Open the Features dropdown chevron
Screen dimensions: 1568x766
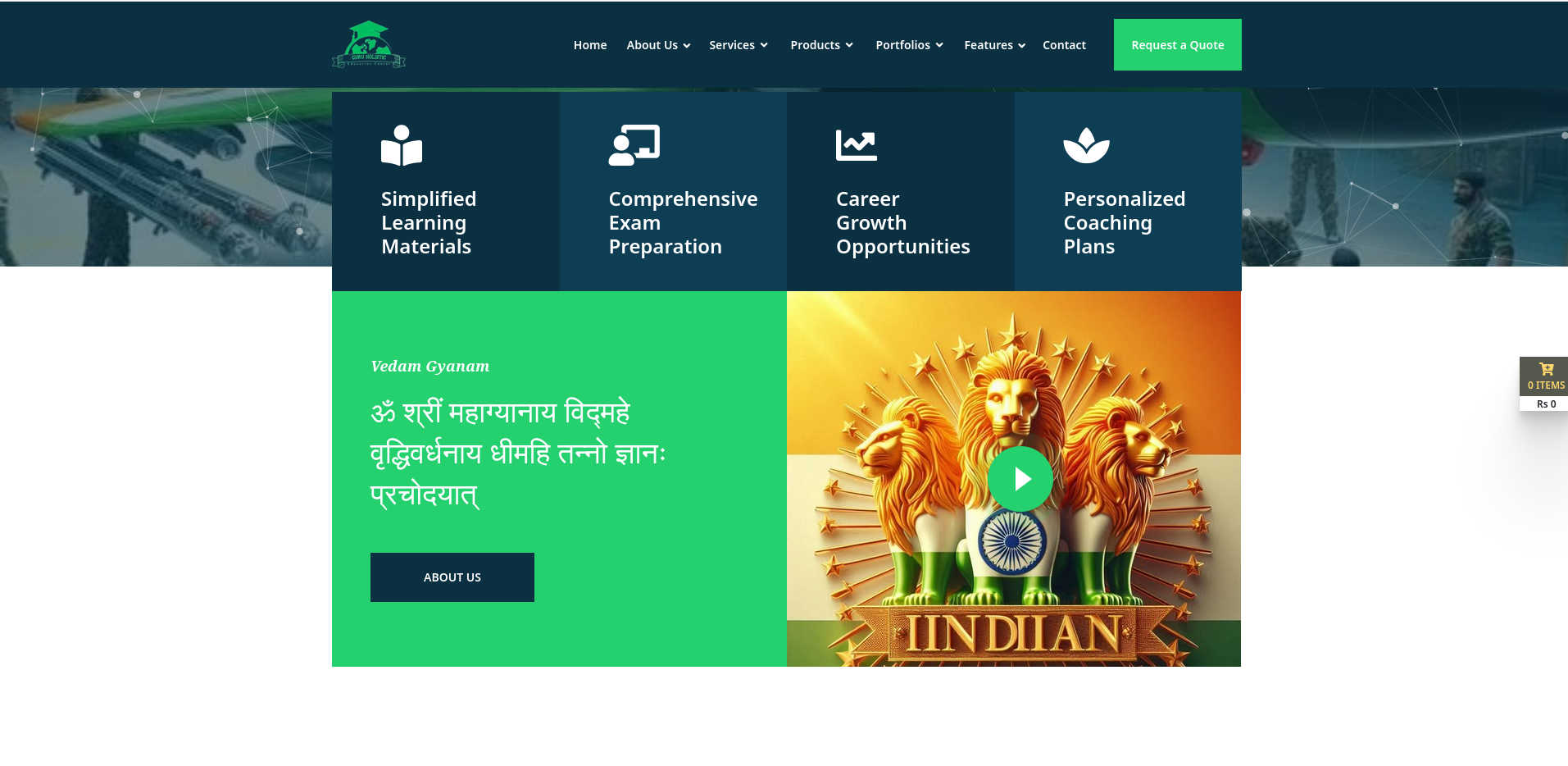point(1022,46)
